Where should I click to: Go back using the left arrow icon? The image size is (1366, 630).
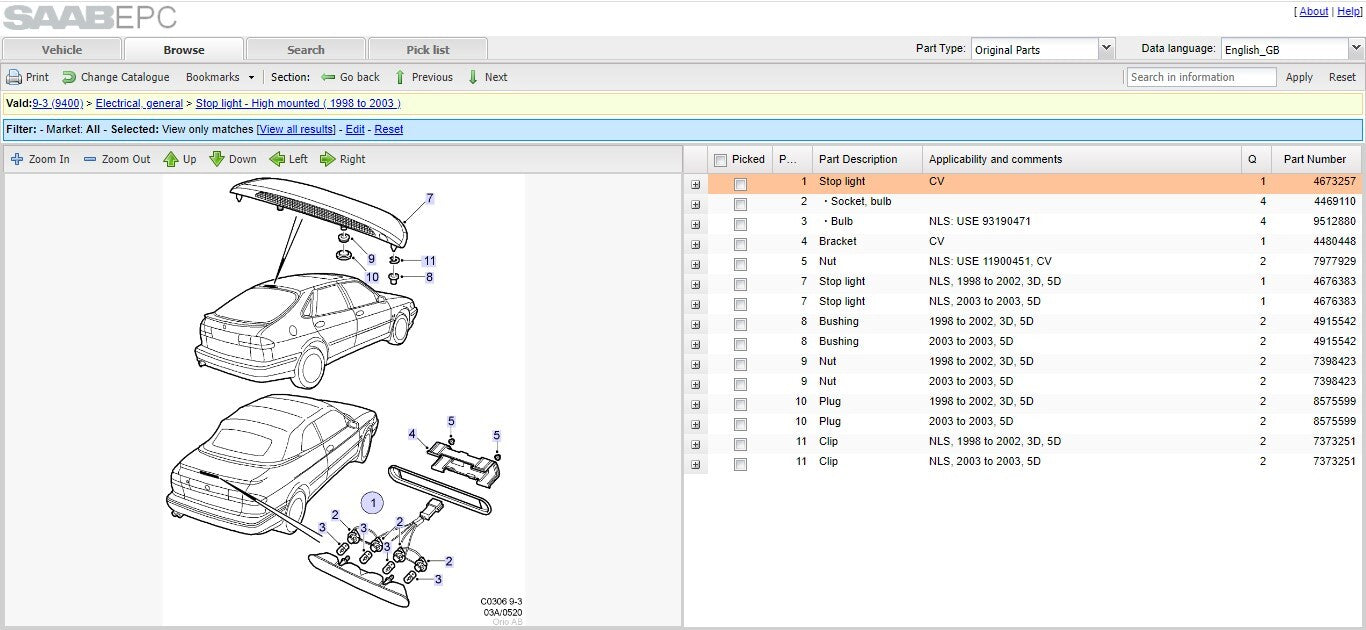[328, 77]
